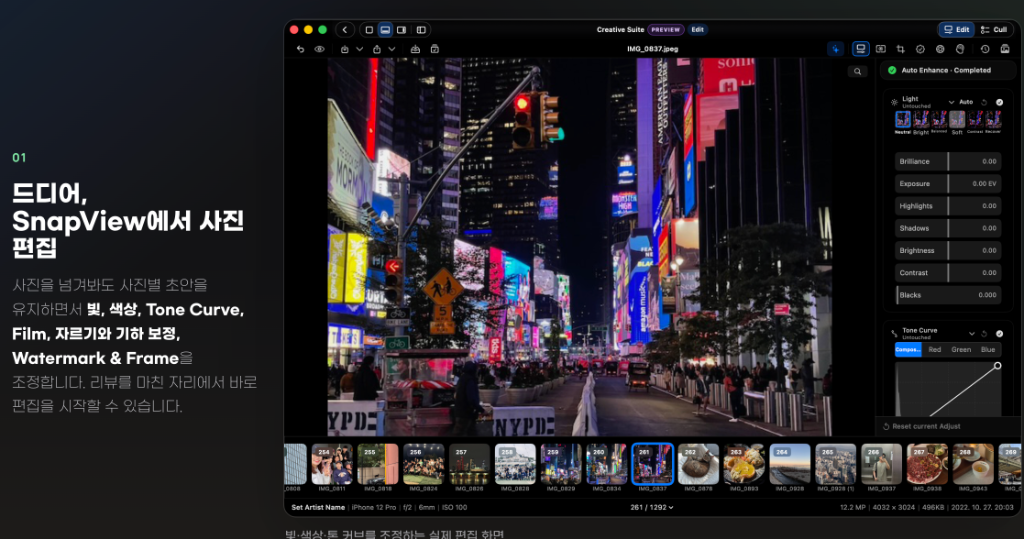Image resolution: width=1024 pixels, height=539 pixels.
Task: Open the edit history clock icon
Action: [985, 49]
